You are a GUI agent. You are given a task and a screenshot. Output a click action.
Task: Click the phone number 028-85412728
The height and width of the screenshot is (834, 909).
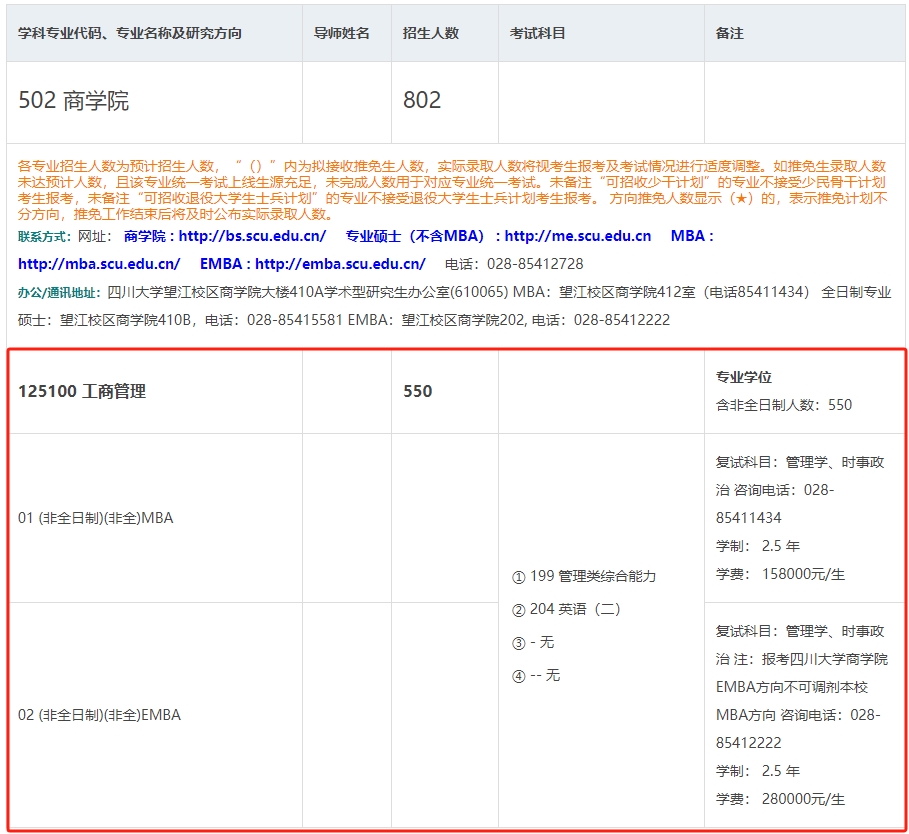(x=535, y=264)
